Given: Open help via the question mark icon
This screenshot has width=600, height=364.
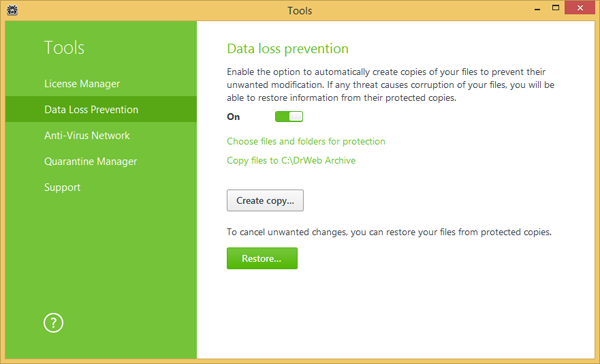Looking at the screenshot, I should [x=53, y=323].
